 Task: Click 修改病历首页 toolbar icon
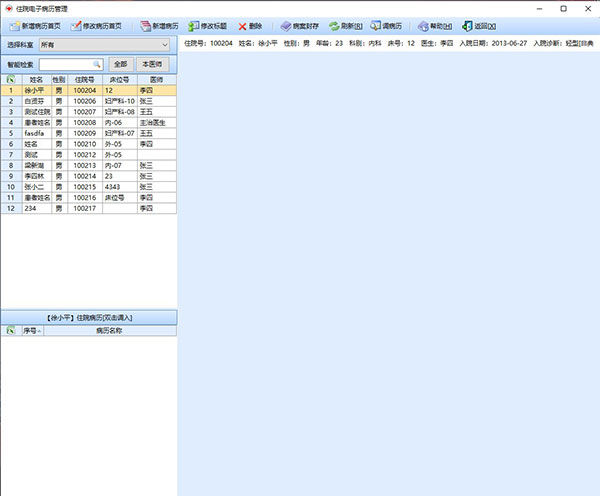tap(77, 25)
